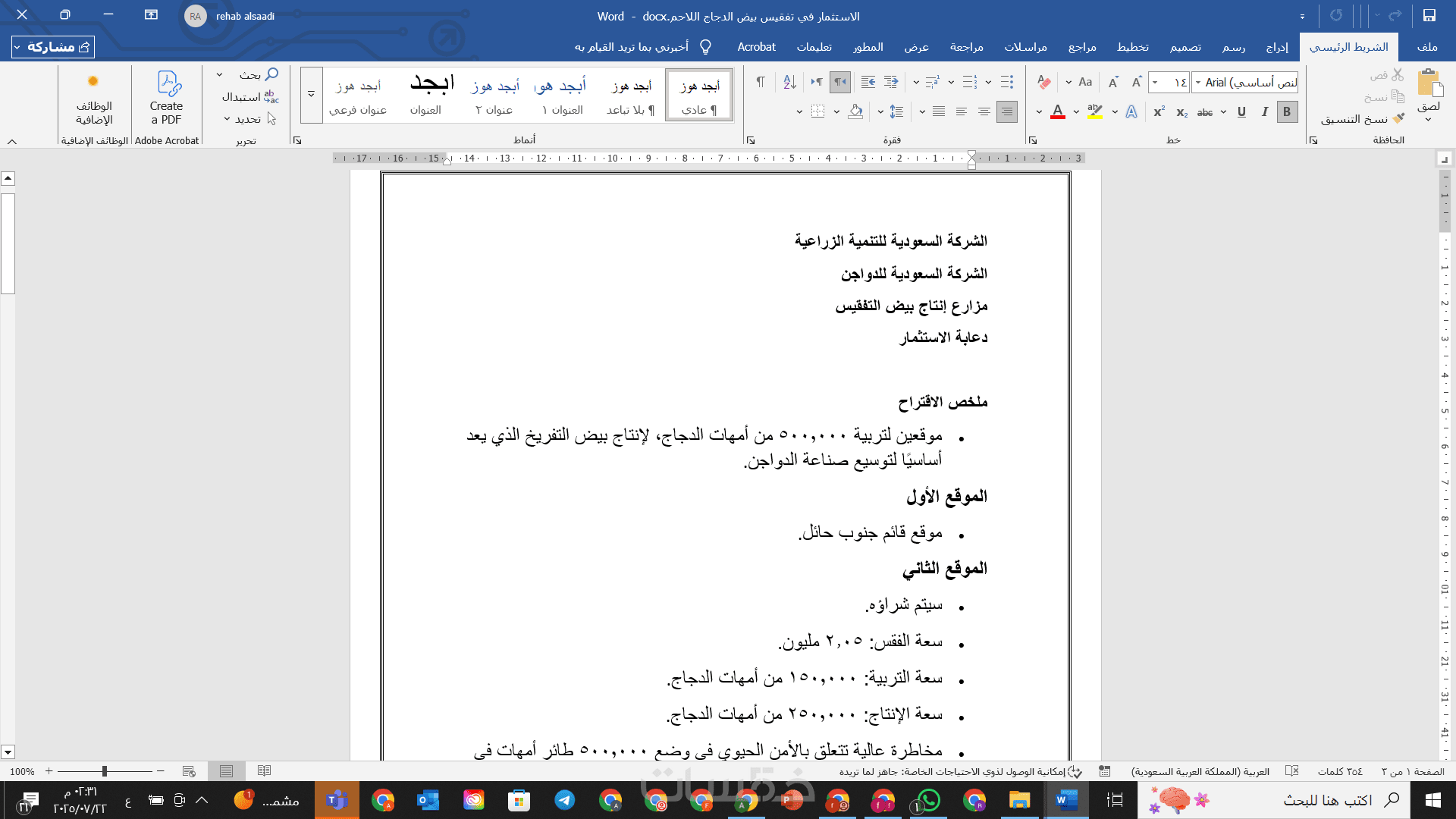Screen dimensions: 1456x819
Task: Open the font size dropdown arrow
Action: click(x=1155, y=82)
